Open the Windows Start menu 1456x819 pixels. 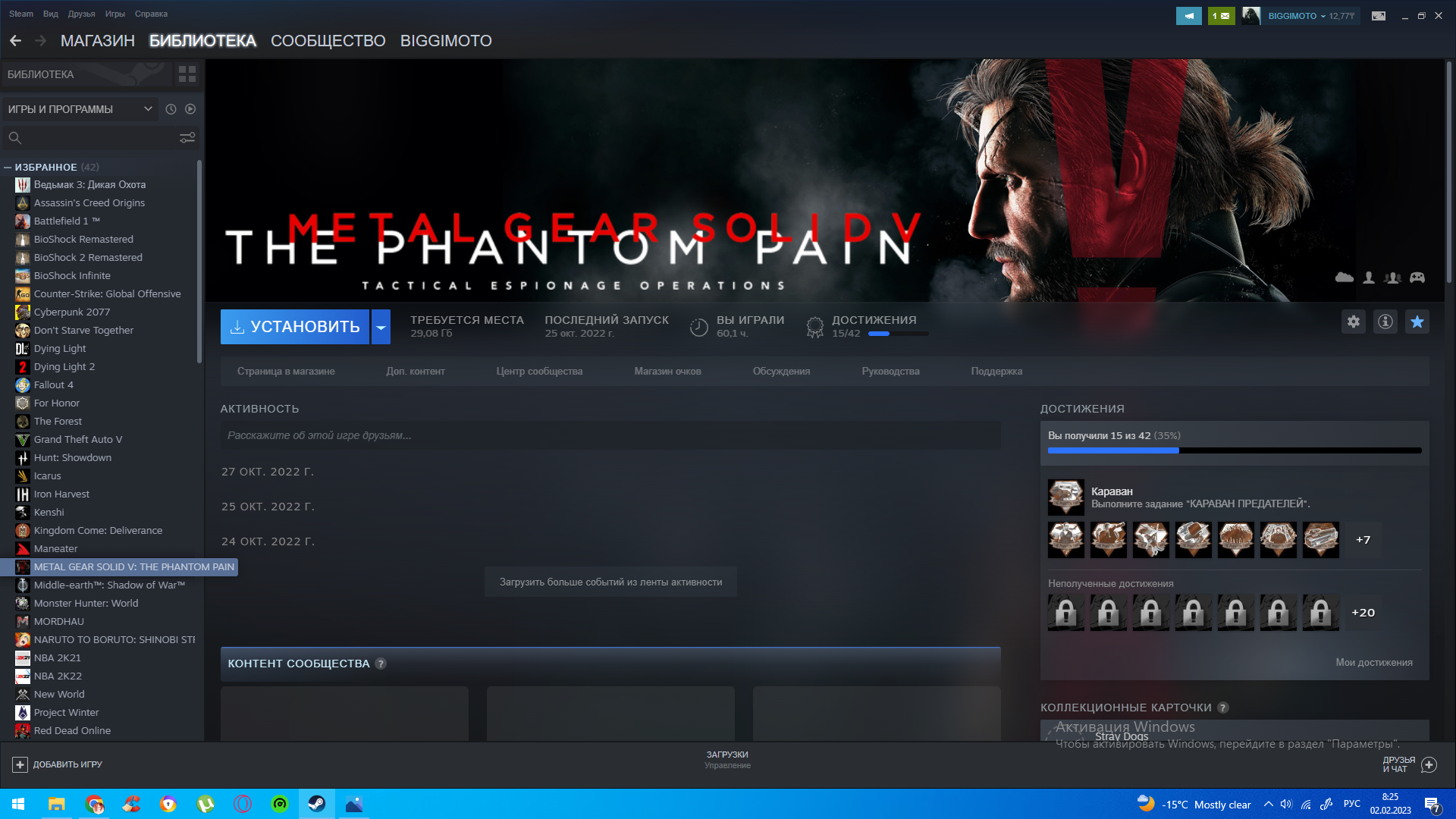(18, 804)
